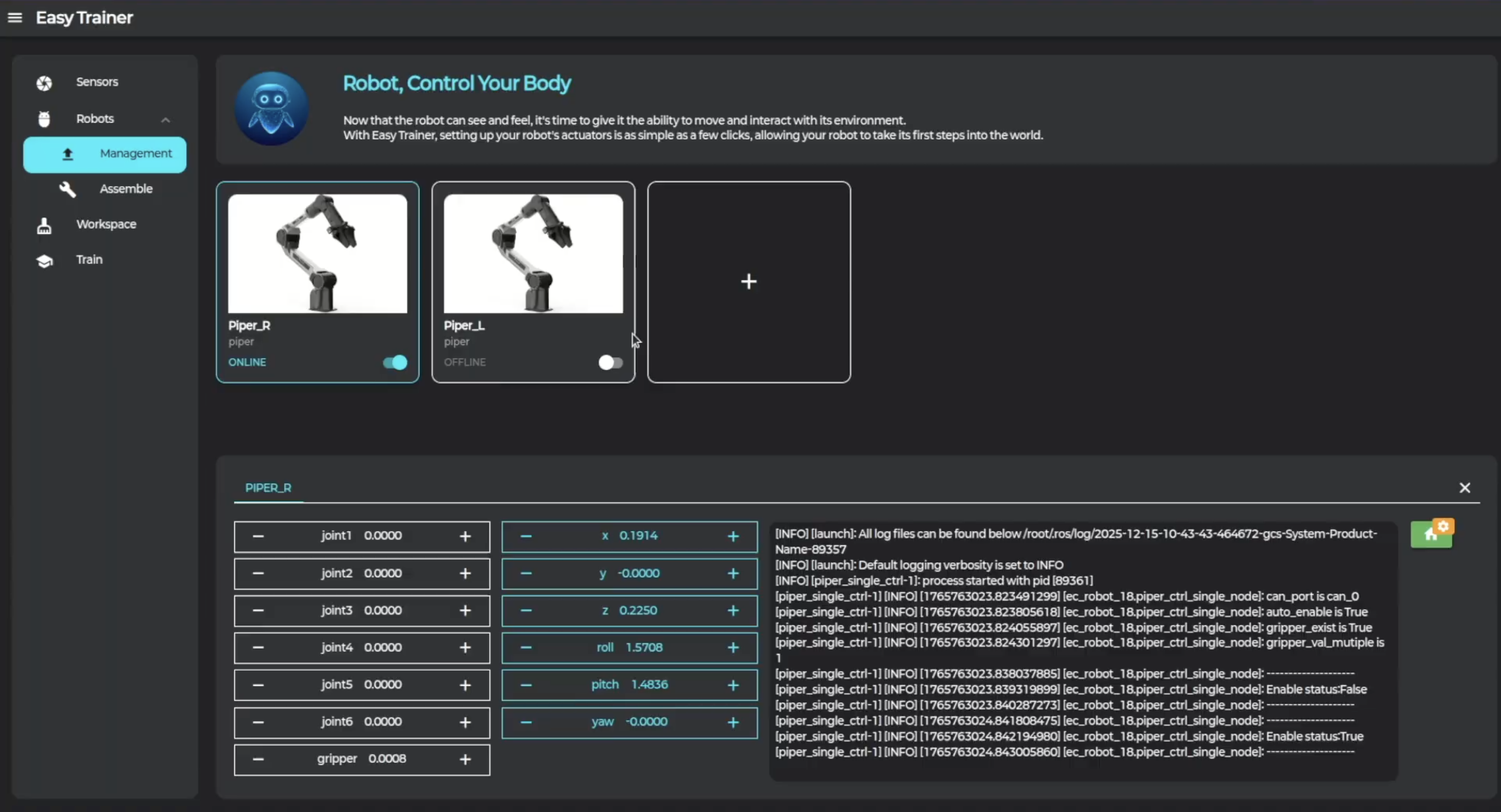This screenshot has width=1501, height=812.
Task: Enable the Piper_L offline toggle
Action: (x=610, y=362)
